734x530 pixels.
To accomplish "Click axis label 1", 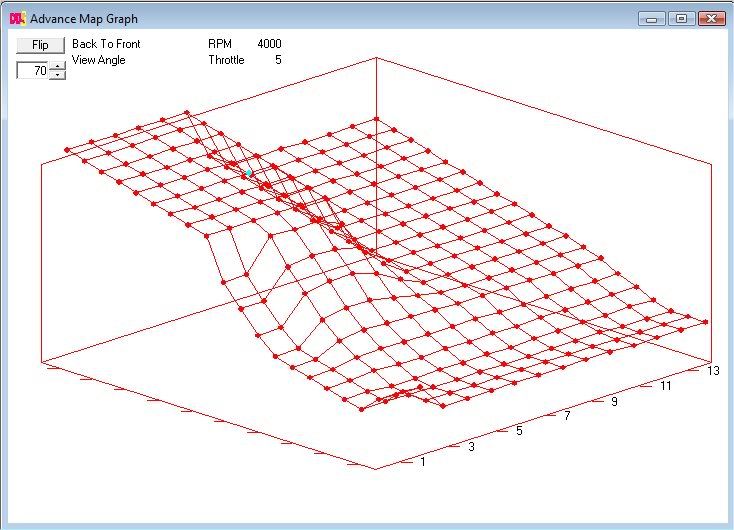I will click(423, 462).
